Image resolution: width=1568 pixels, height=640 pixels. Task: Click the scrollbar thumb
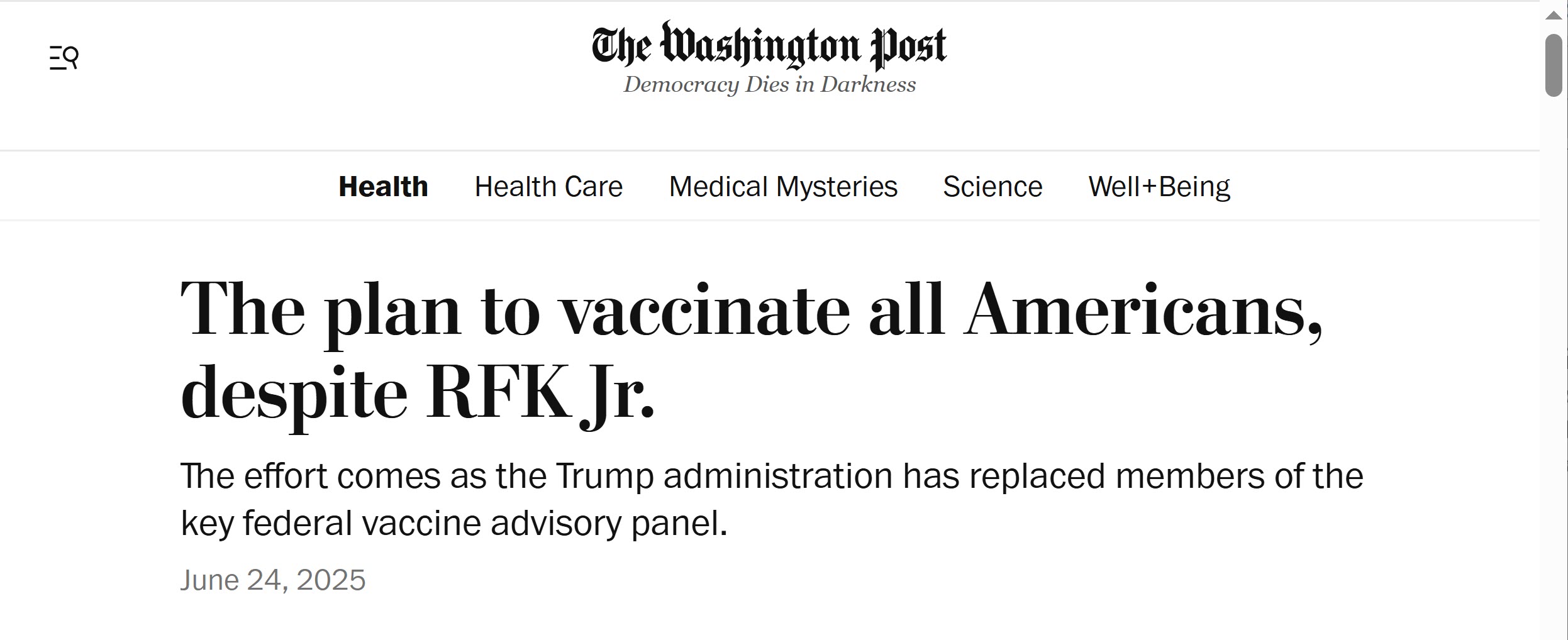[x=1554, y=65]
